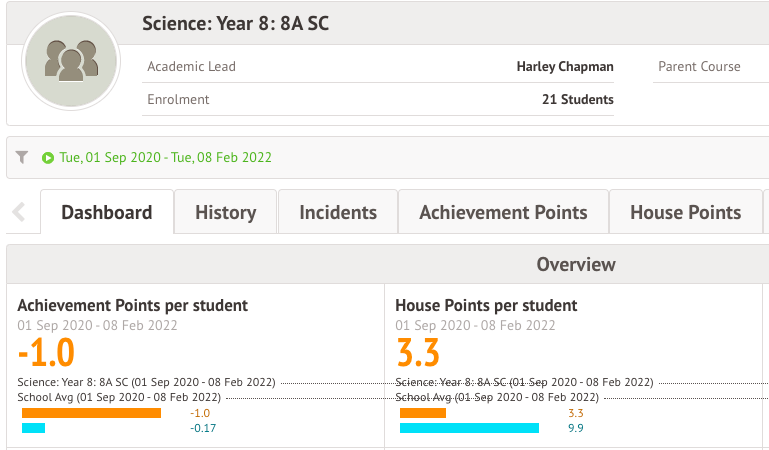Select the orange 3.3 house points bar
The image size is (769, 450).
[422, 412]
